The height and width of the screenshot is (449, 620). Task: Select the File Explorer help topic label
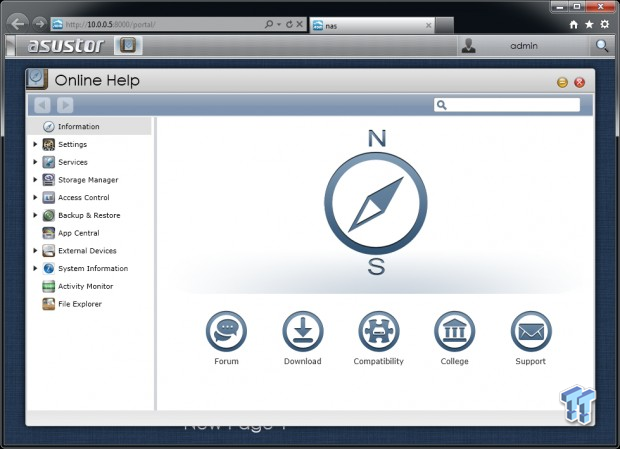pyautogui.click(x=80, y=304)
